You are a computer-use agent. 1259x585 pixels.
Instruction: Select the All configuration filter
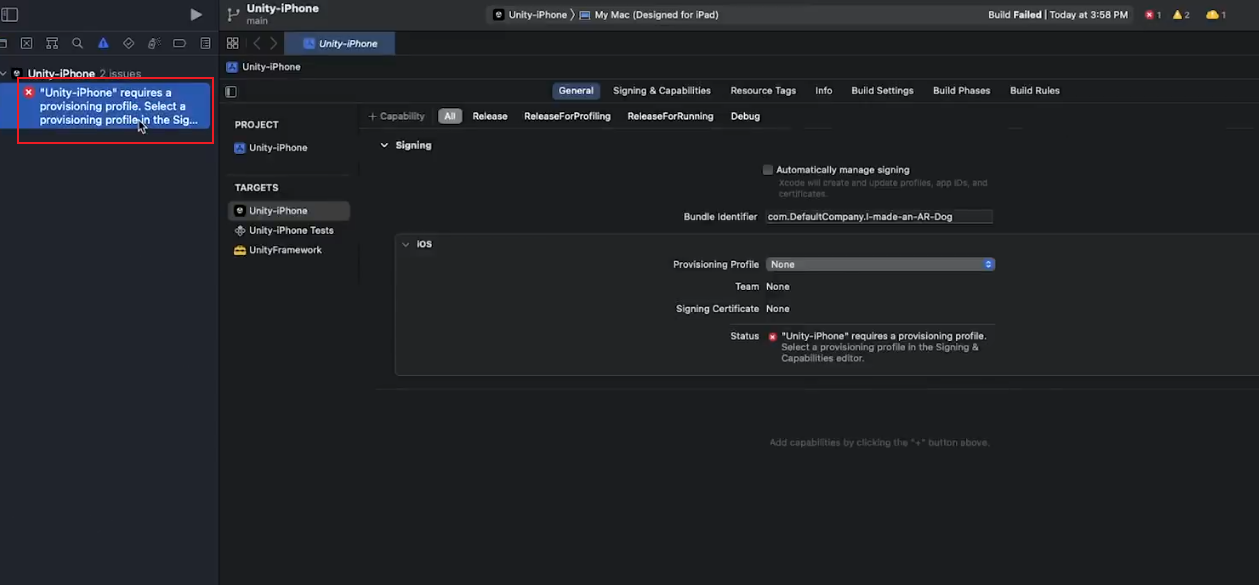click(x=450, y=116)
